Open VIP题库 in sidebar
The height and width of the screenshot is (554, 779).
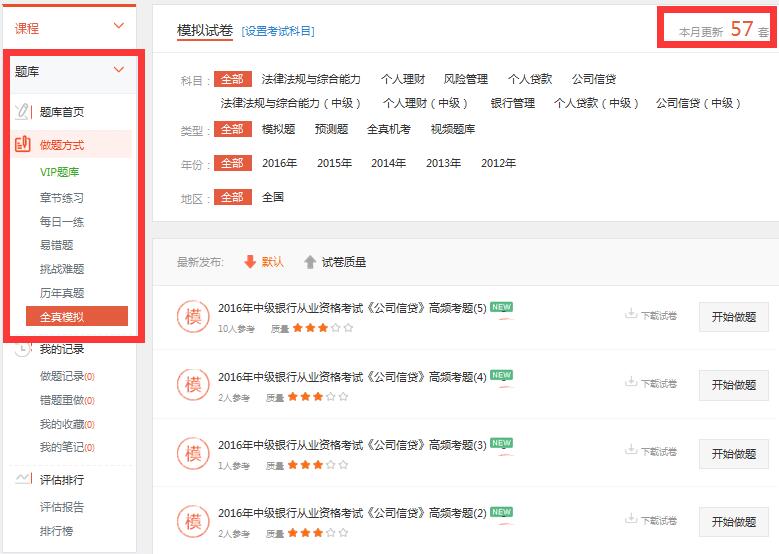(x=60, y=172)
